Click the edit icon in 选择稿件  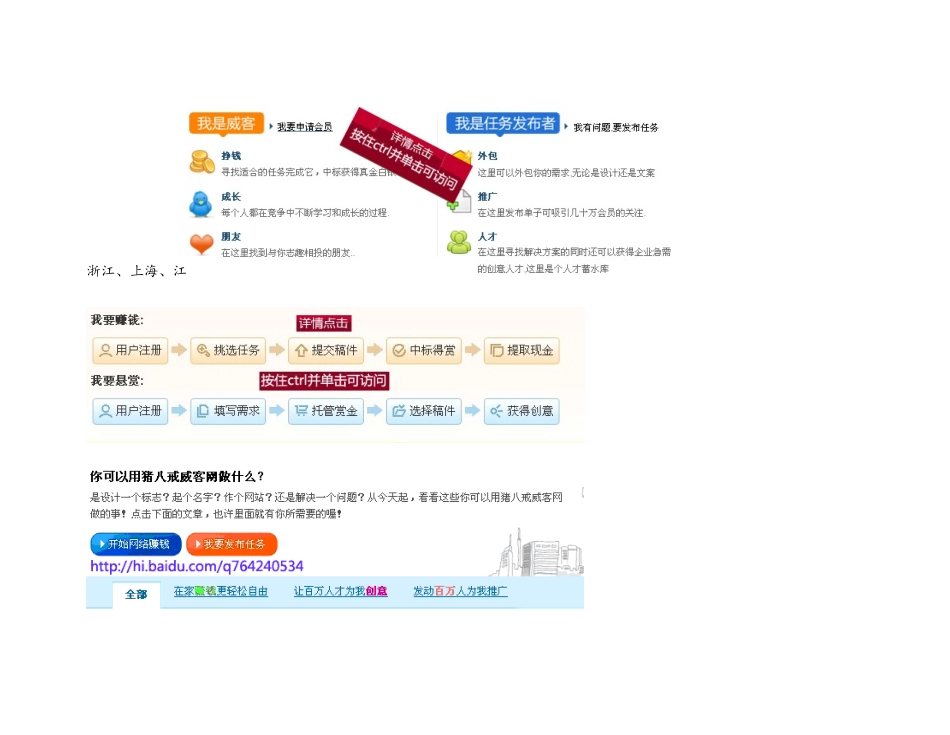tap(399, 411)
